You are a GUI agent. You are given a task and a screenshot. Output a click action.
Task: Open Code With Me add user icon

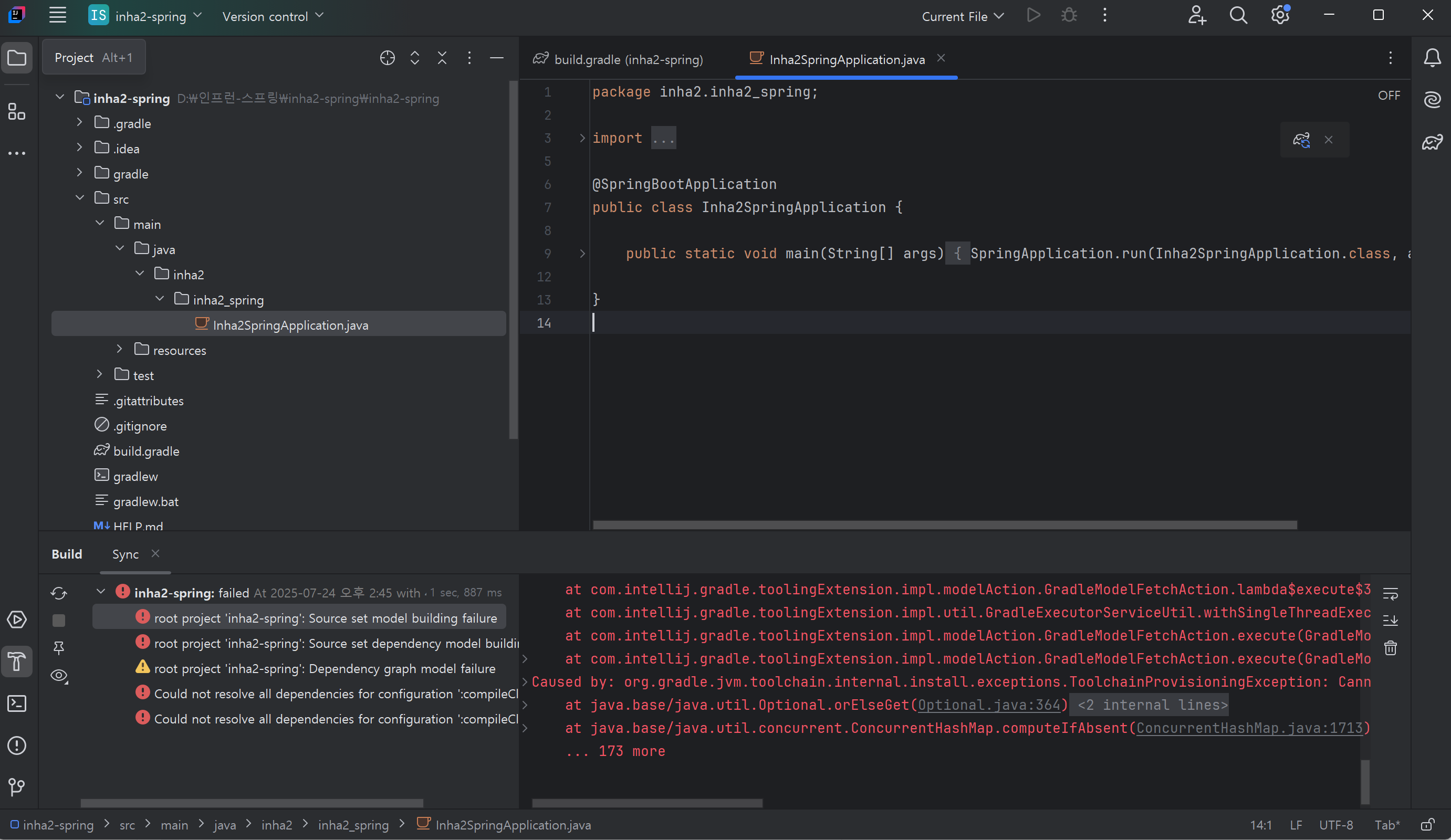click(1197, 16)
